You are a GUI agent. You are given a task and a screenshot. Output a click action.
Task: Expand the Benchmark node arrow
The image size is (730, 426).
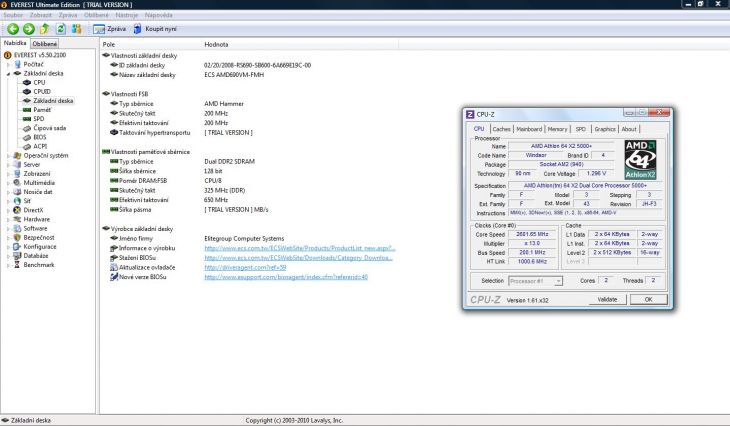tap(8, 265)
